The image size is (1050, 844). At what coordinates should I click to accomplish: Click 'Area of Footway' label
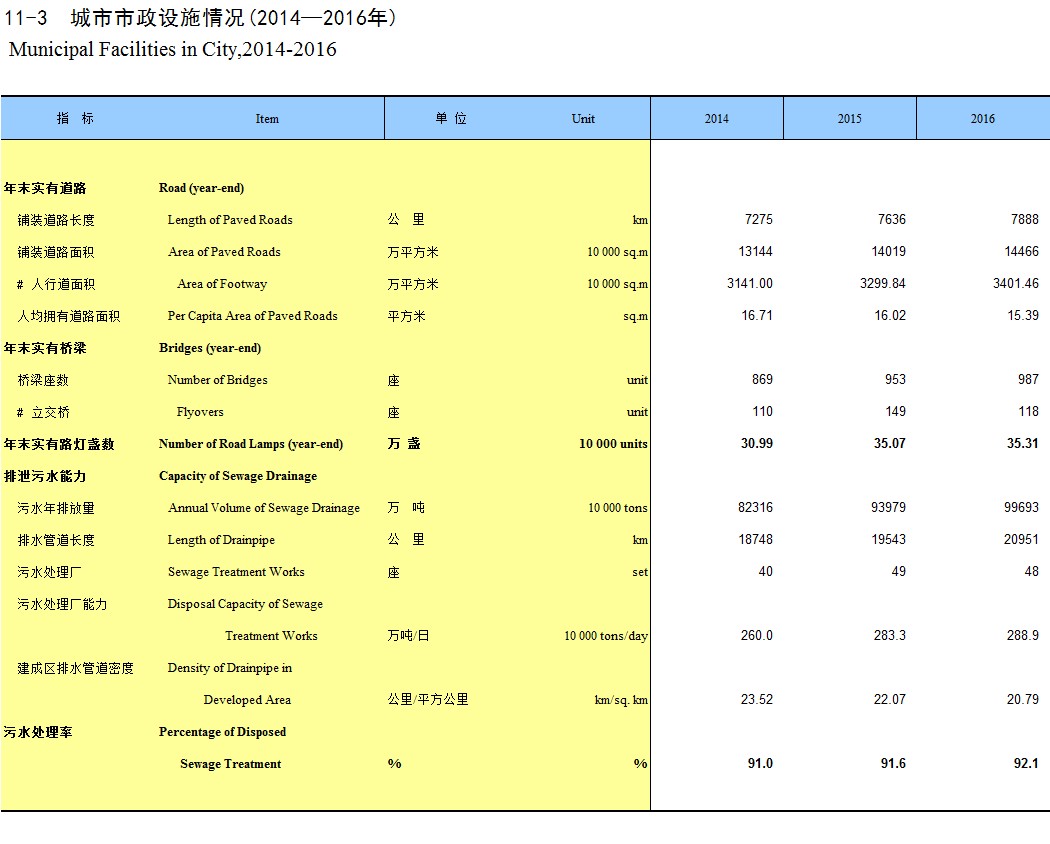tap(222, 284)
